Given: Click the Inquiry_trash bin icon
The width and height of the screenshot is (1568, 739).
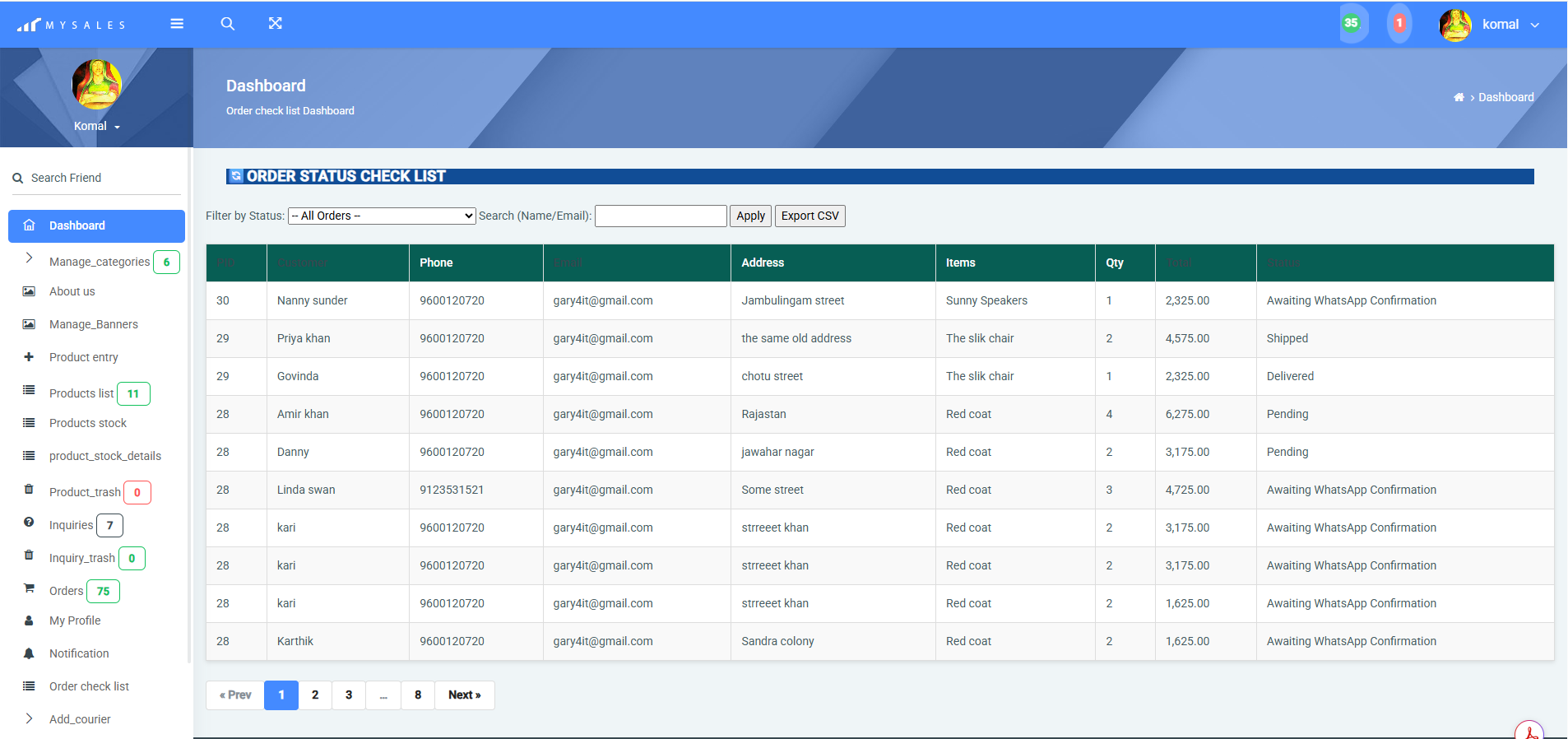Looking at the screenshot, I should point(29,555).
